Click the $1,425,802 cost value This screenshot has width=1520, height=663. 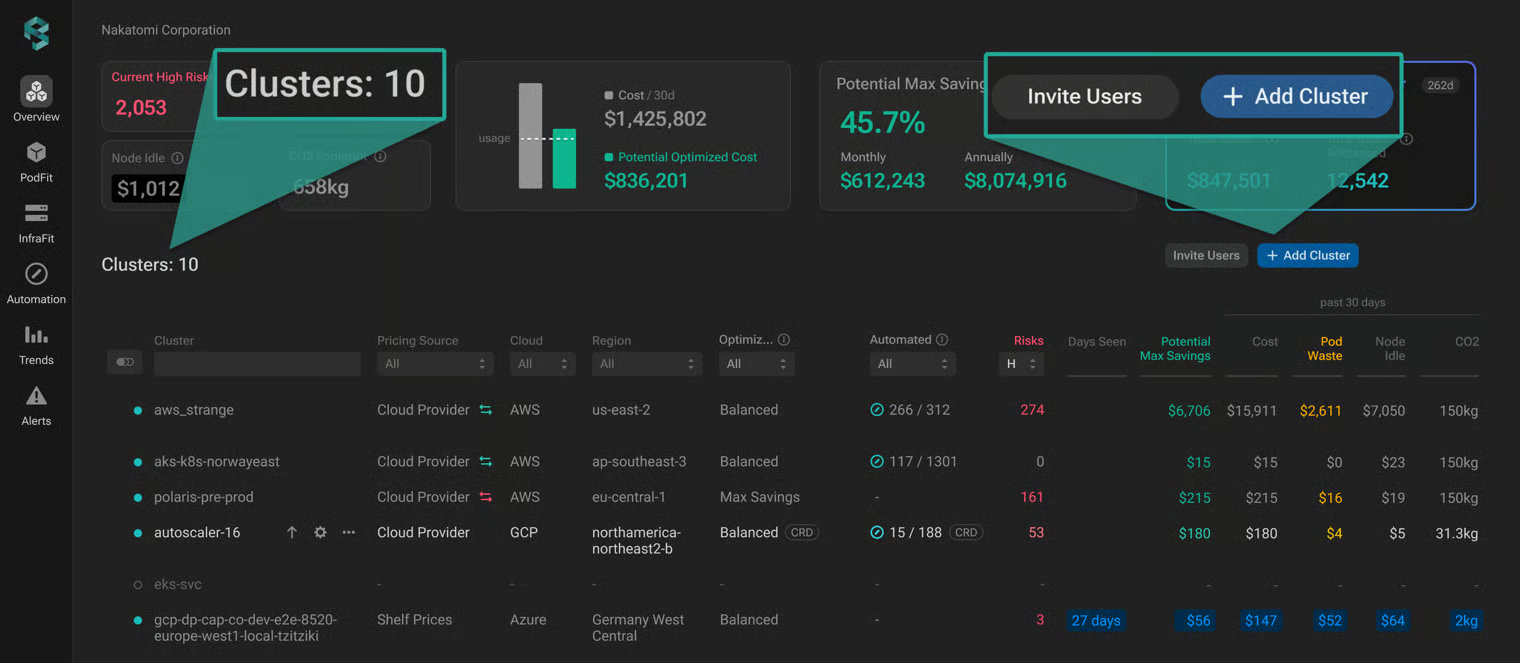[x=655, y=119]
